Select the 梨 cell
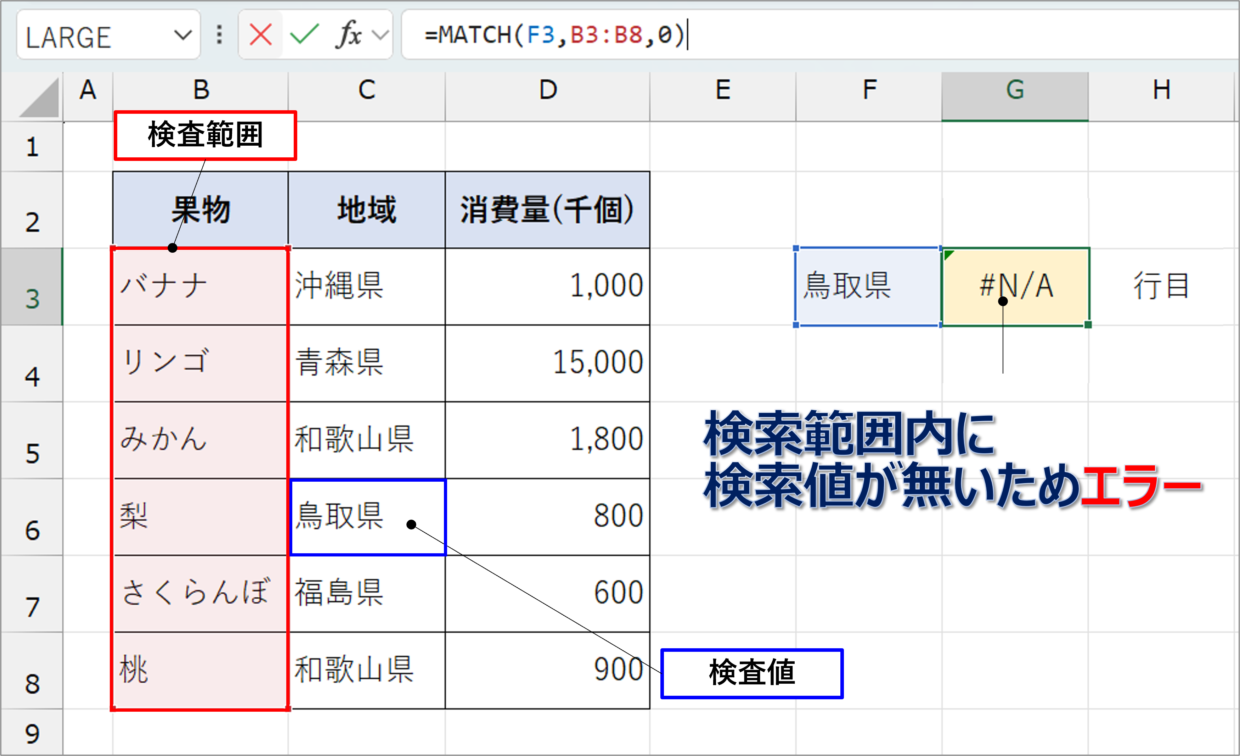Viewport: 1240px width, 756px height. [x=201, y=517]
